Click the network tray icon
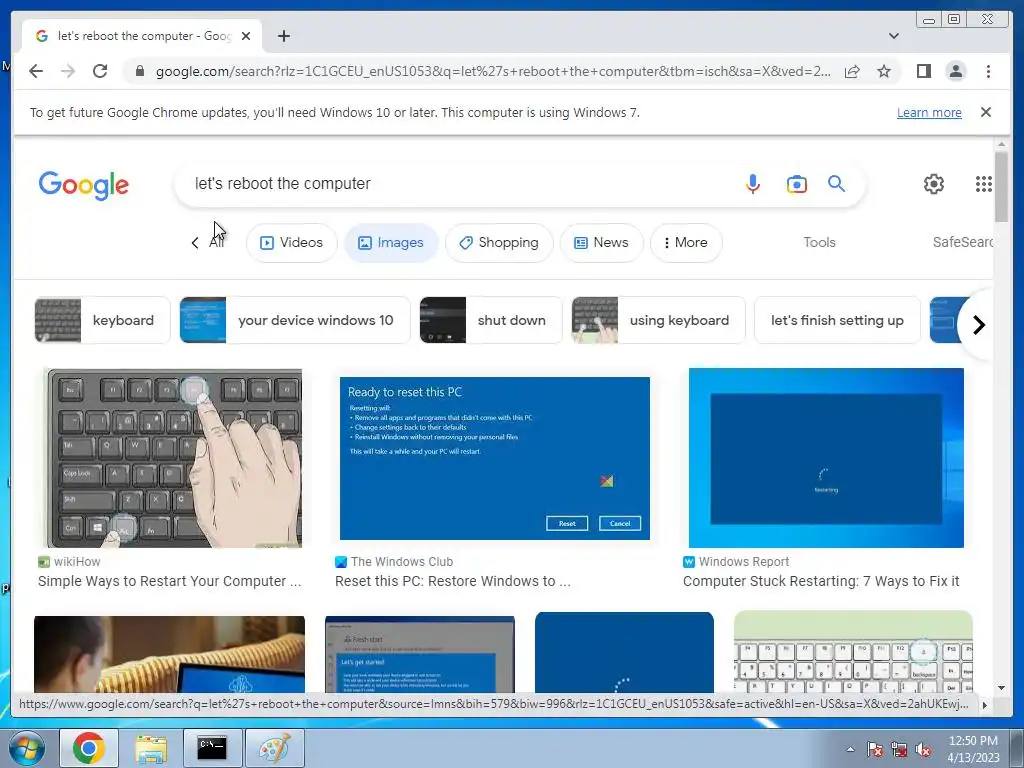 (x=899, y=750)
